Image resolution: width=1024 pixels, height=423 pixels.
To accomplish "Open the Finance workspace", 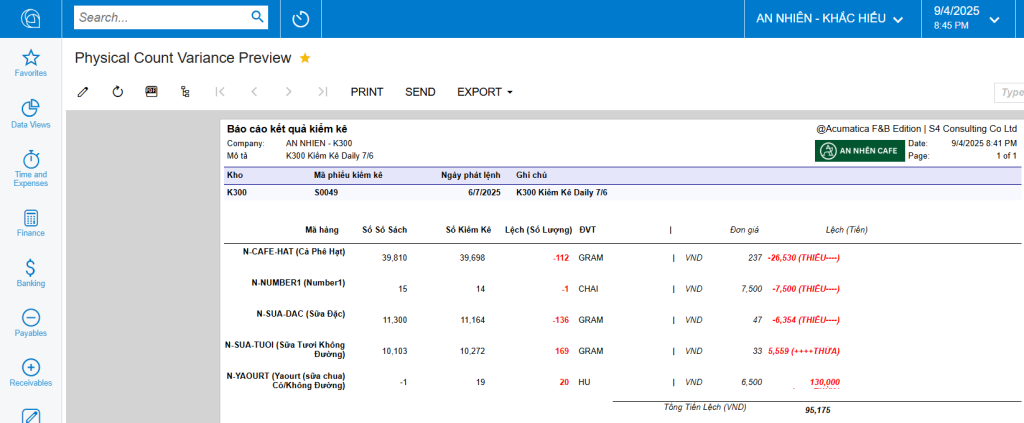I will [31, 223].
